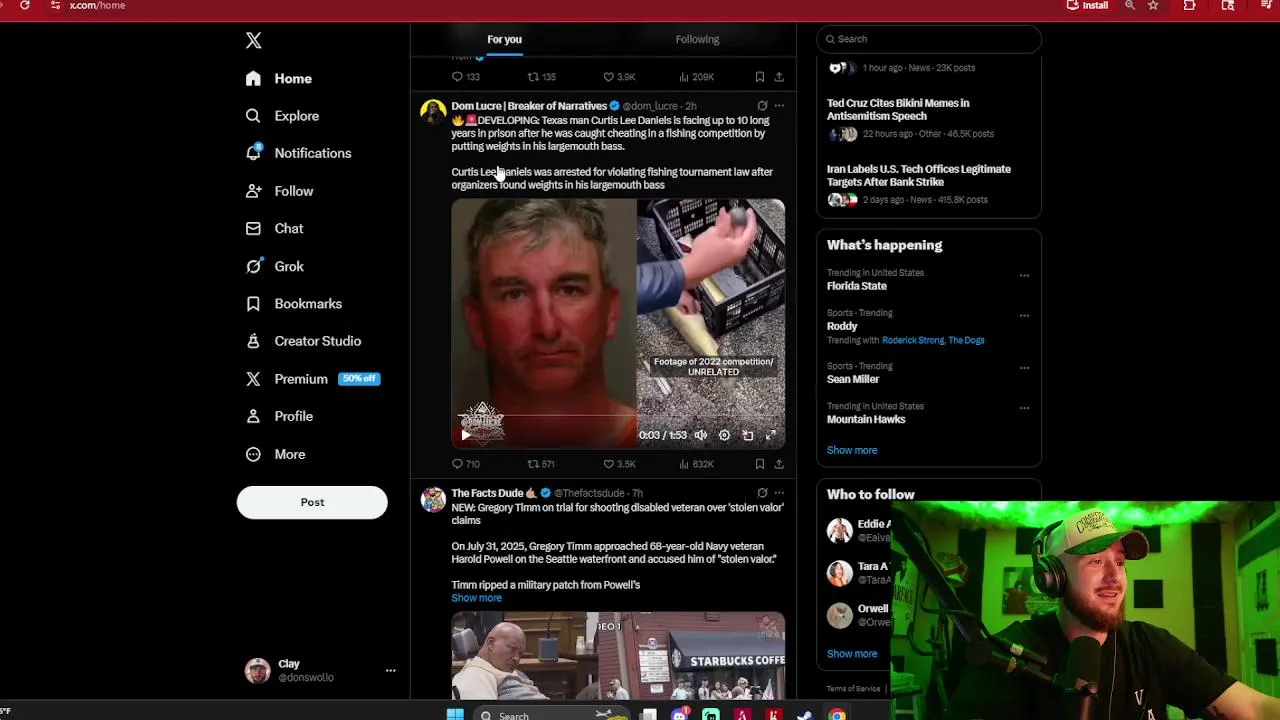This screenshot has height=720, width=1280.
Task: Focus the X Search field
Action: click(x=929, y=39)
